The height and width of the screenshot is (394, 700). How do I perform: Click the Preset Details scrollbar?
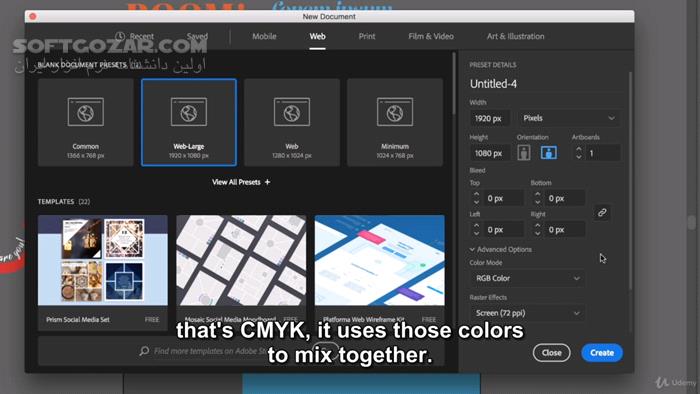[x=630, y=181]
